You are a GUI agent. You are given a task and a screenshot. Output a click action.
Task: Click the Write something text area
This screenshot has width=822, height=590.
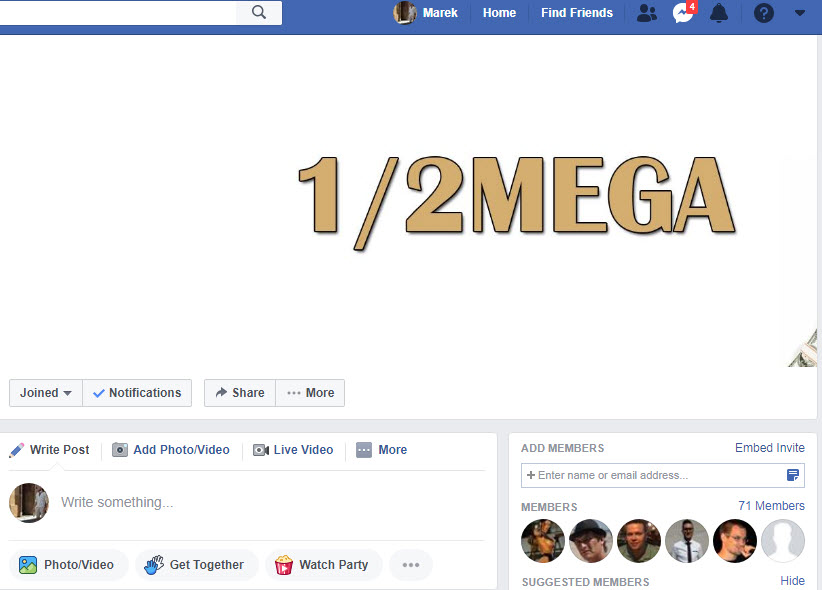point(273,502)
